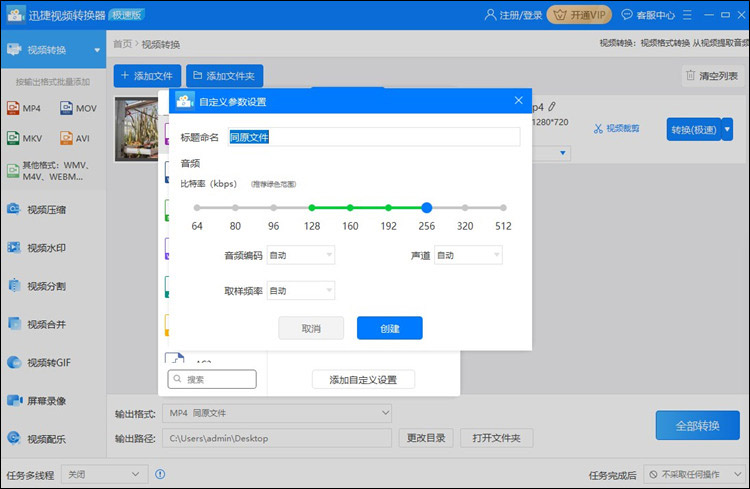Click the pencil edit icon next to filename
The height and width of the screenshot is (489, 750).
(x=552, y=106)
